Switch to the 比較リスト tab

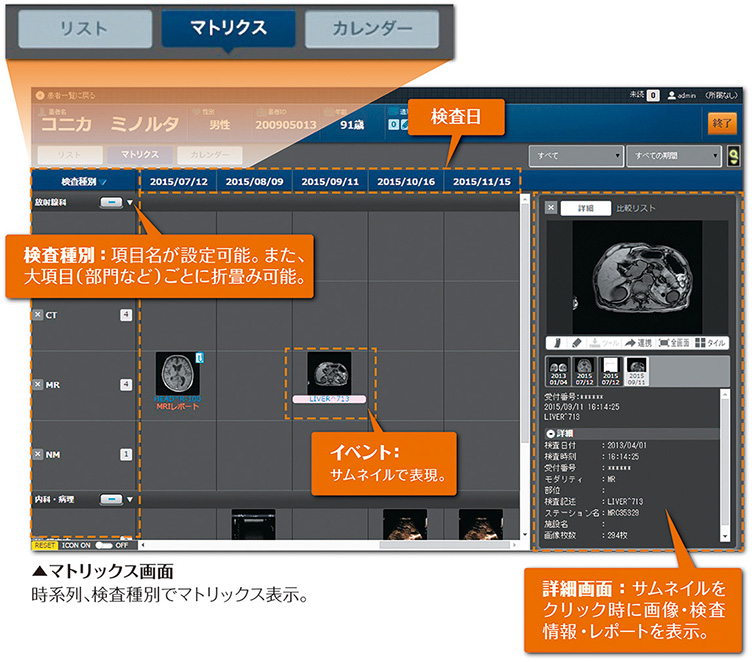636,208
